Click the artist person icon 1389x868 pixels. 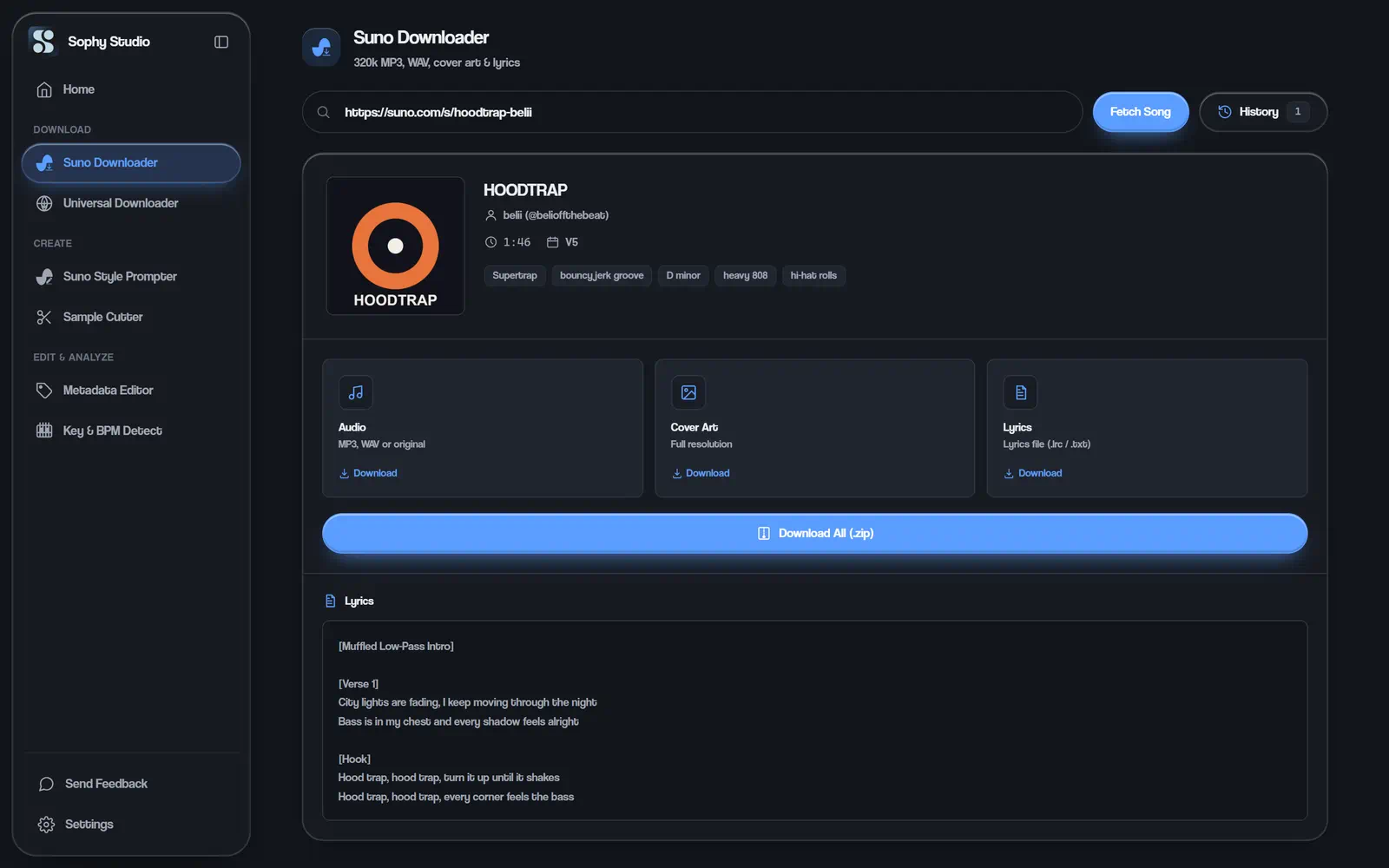[490, 215]
